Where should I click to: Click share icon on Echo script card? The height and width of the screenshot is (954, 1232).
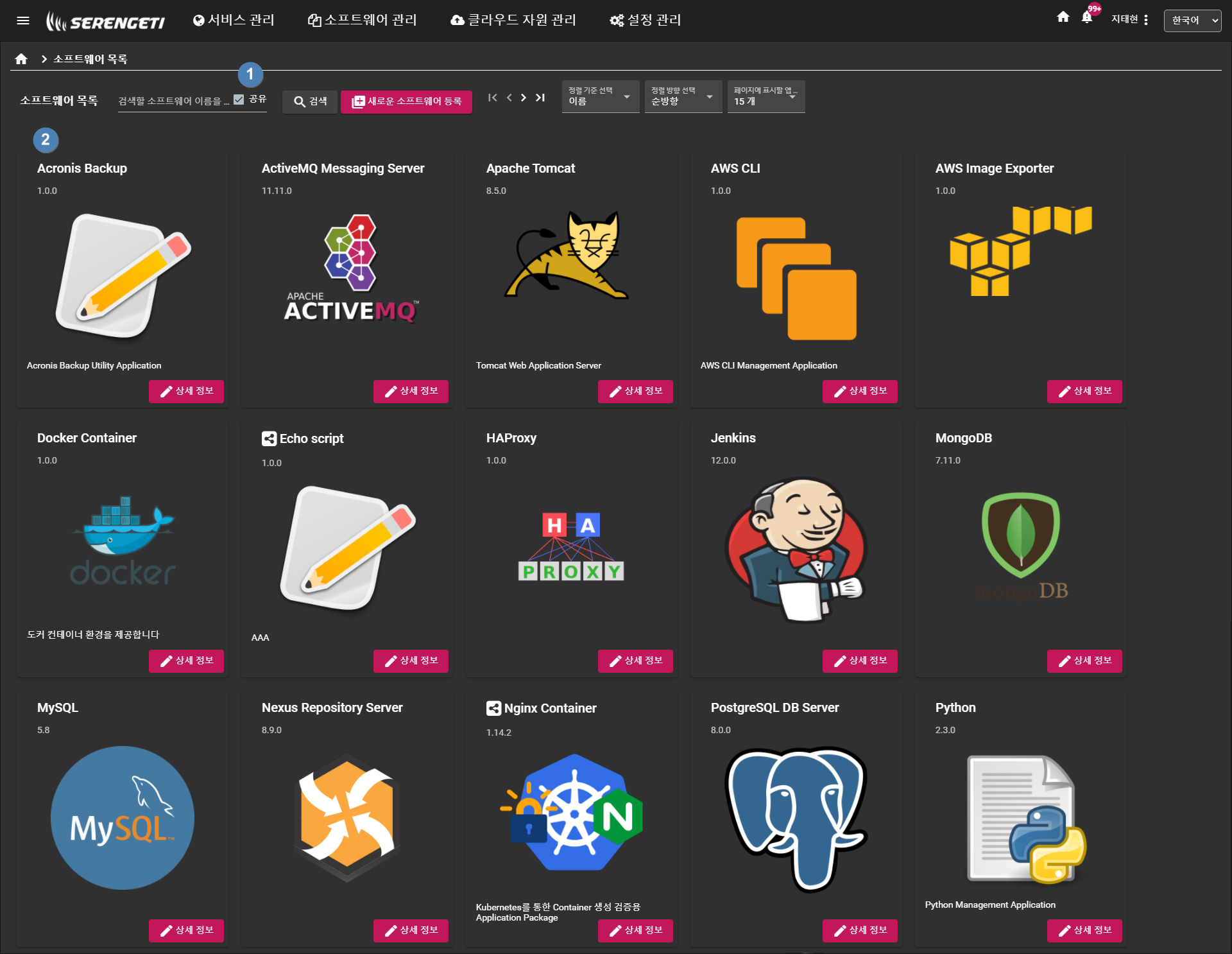tap(269, 438)
